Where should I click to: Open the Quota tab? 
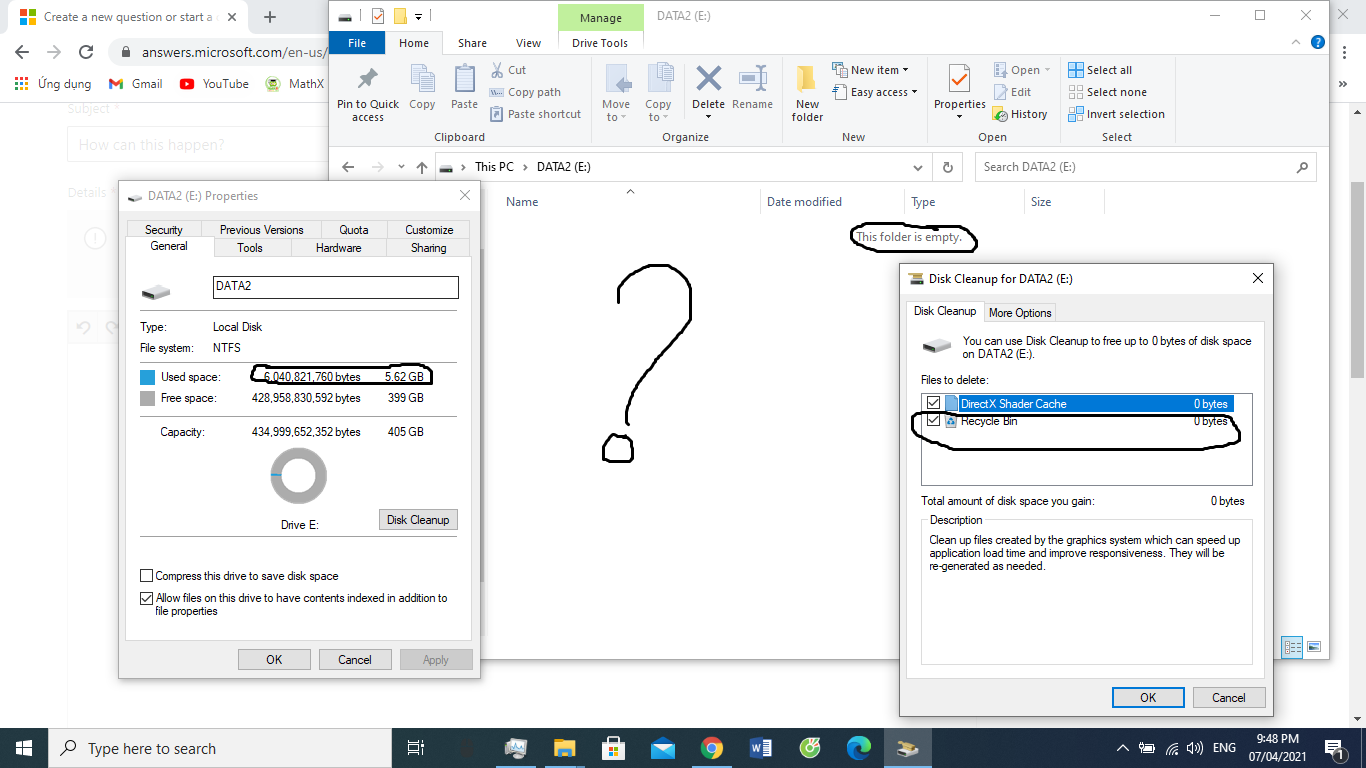[x=354, y=230]
